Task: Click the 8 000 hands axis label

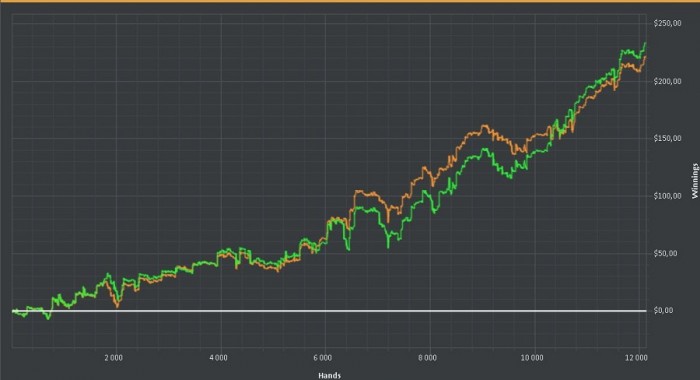Action: 427,358
